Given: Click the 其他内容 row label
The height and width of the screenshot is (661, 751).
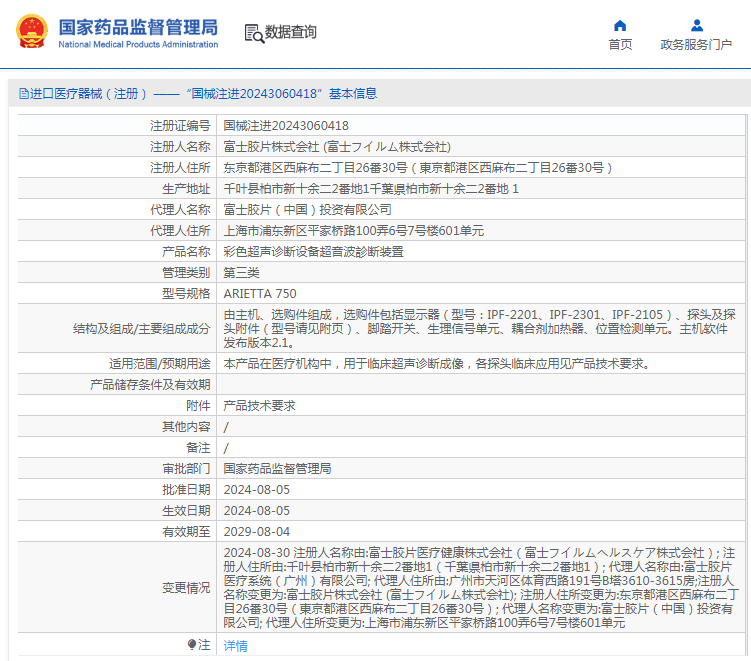Looking at the screenshot, I should (186, 427).
